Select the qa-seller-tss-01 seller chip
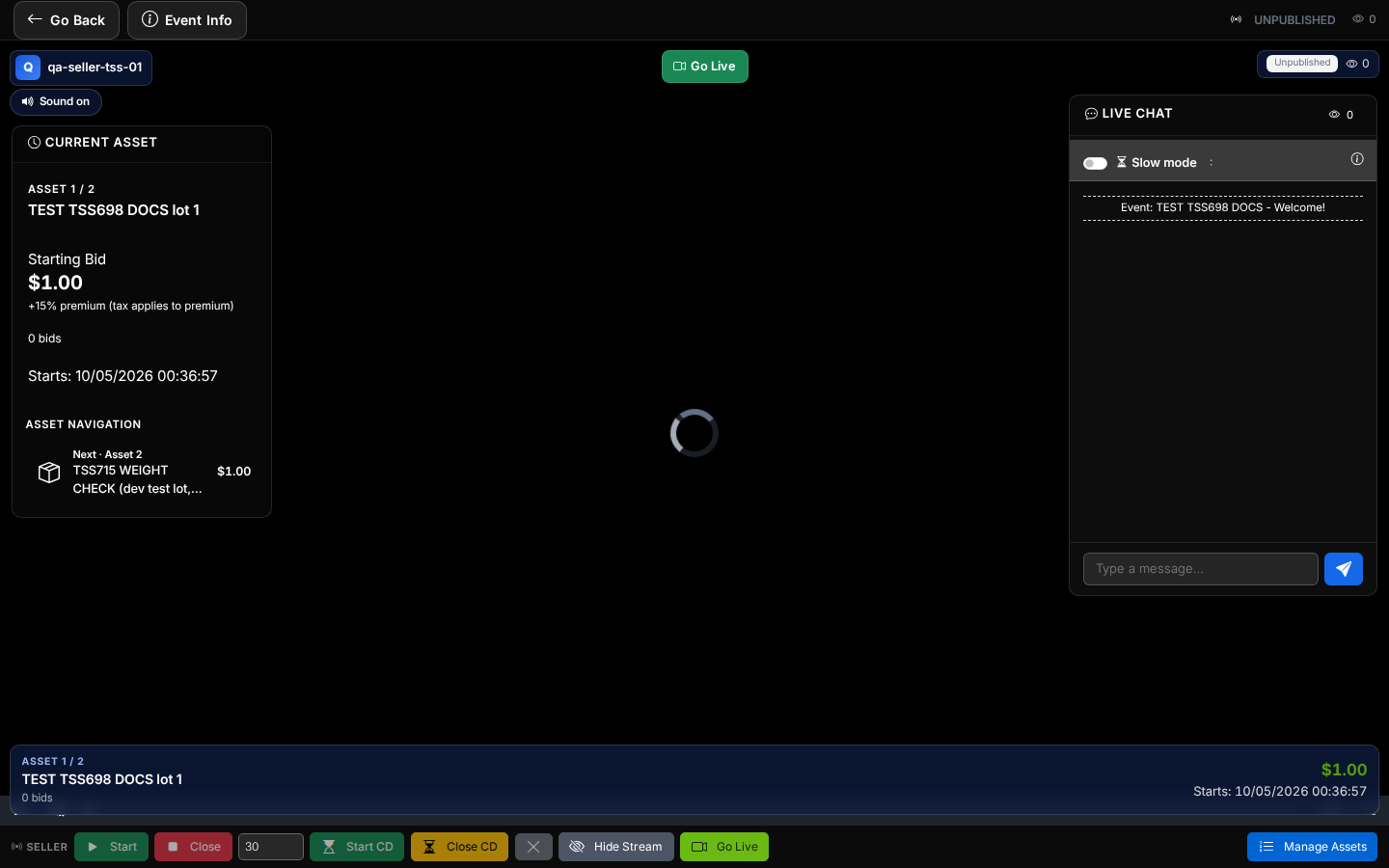 (81, 68)
